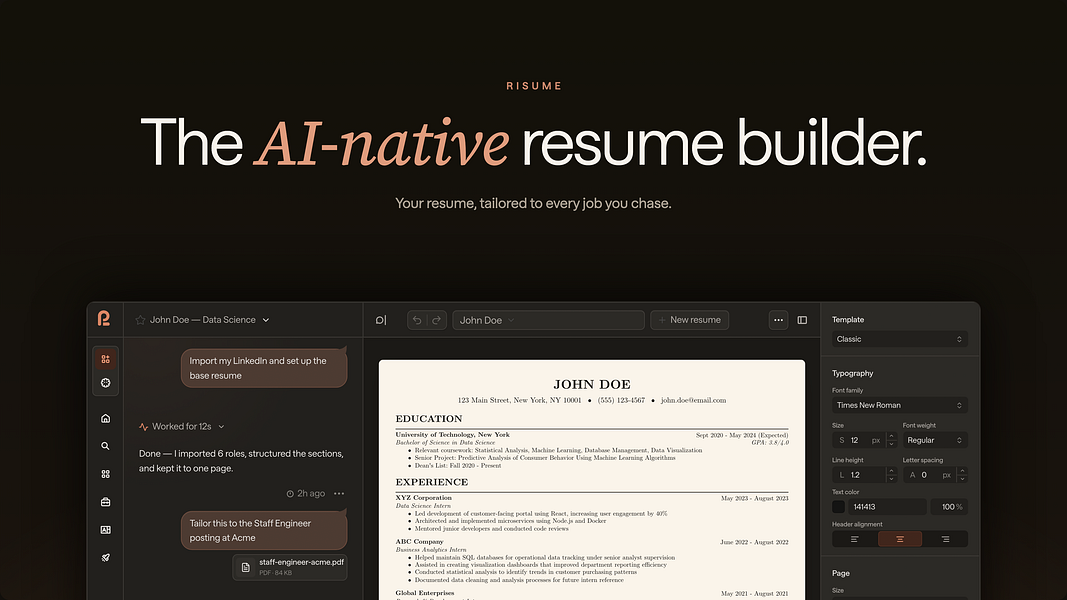Open the AI builder sidebar icon
This screenshot has width=1067, height=600.
[105, 359]
